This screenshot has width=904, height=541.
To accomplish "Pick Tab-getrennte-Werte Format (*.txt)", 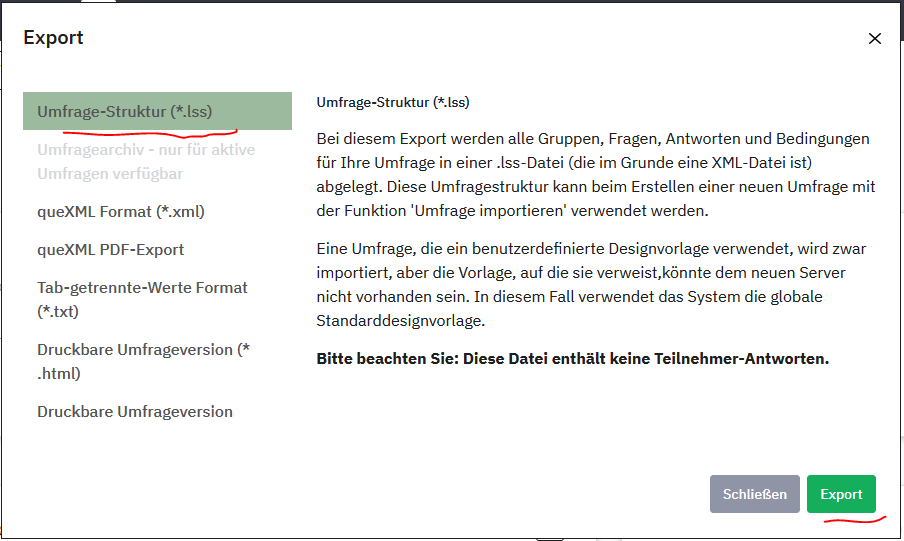I will (x=142, y=299).
